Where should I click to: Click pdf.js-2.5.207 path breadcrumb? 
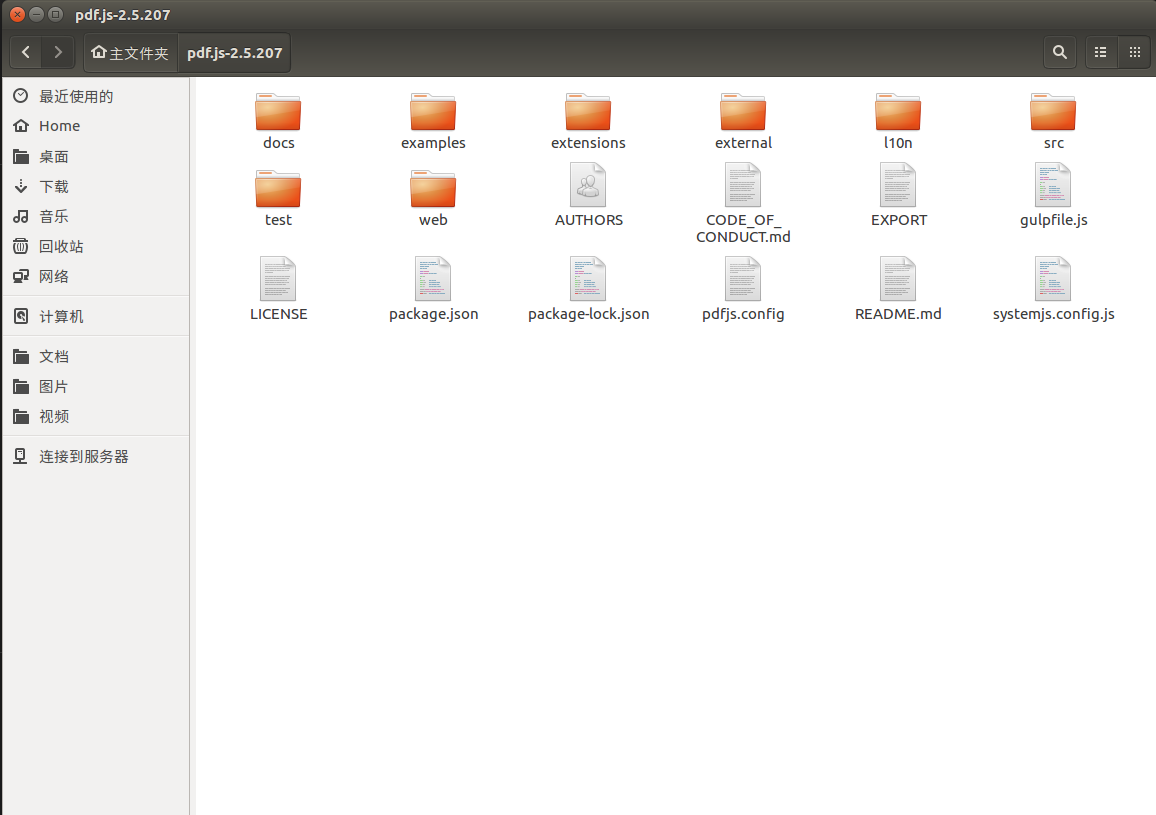click(x=234, y=52)
